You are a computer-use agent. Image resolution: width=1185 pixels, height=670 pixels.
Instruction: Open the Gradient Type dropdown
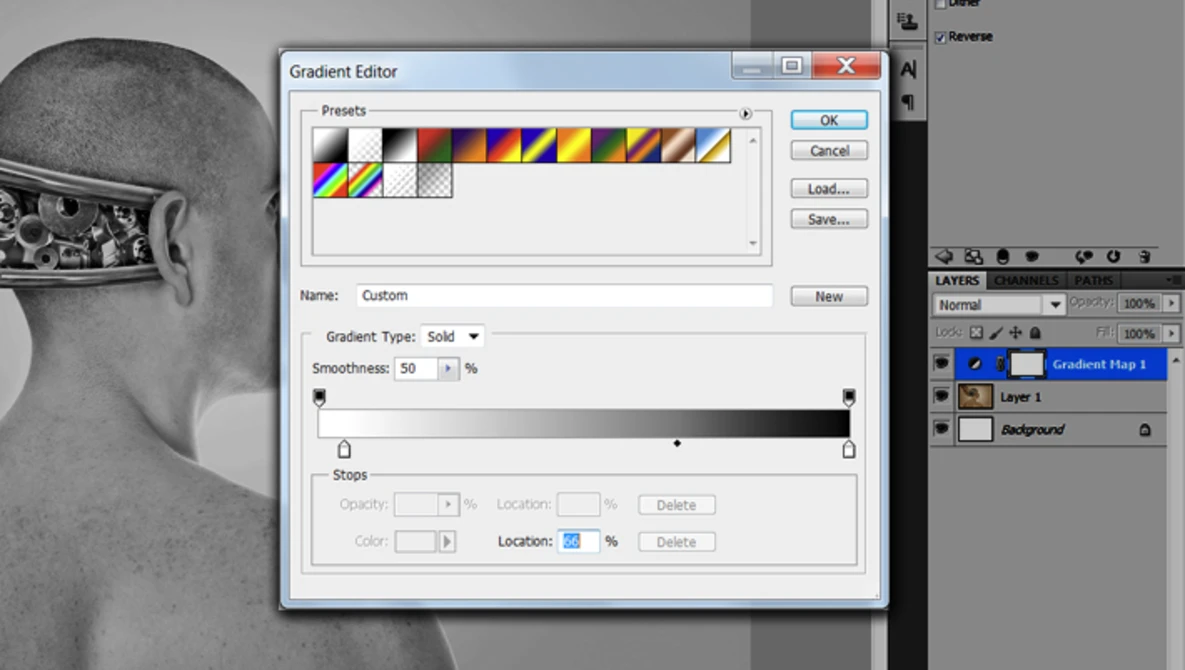click(x=453, y=337)
